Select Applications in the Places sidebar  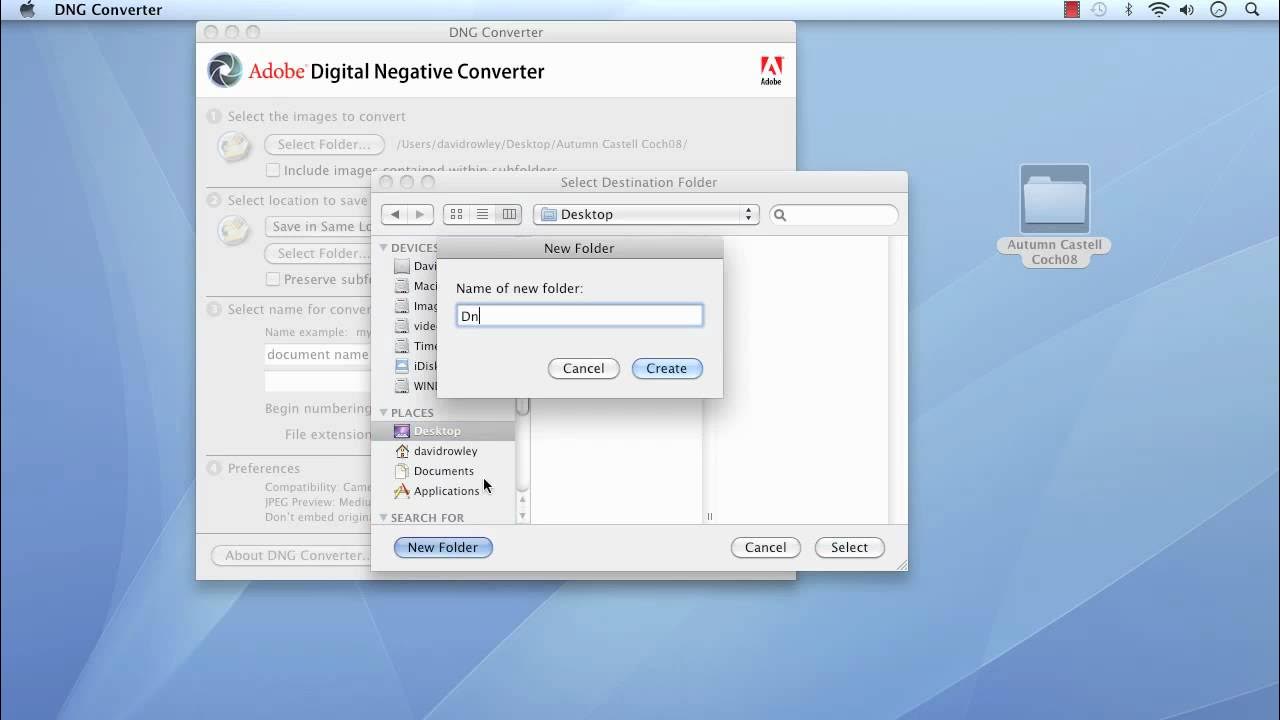443,491
